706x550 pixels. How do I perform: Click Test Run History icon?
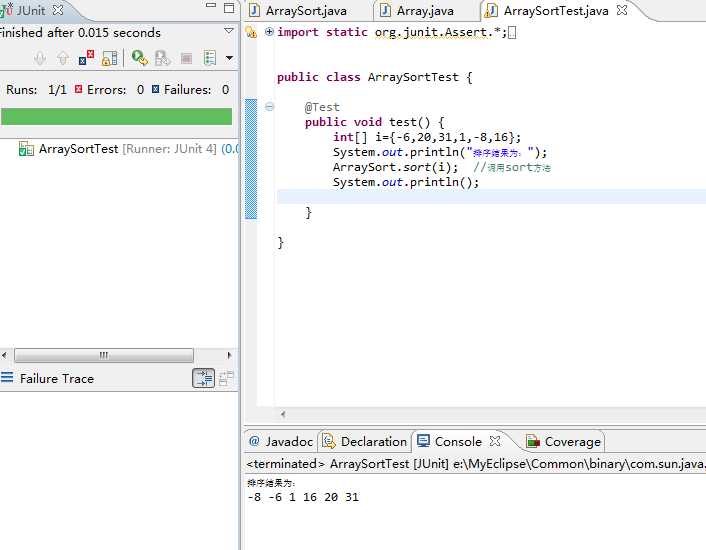pyautogui.click(x=210, y=58)
